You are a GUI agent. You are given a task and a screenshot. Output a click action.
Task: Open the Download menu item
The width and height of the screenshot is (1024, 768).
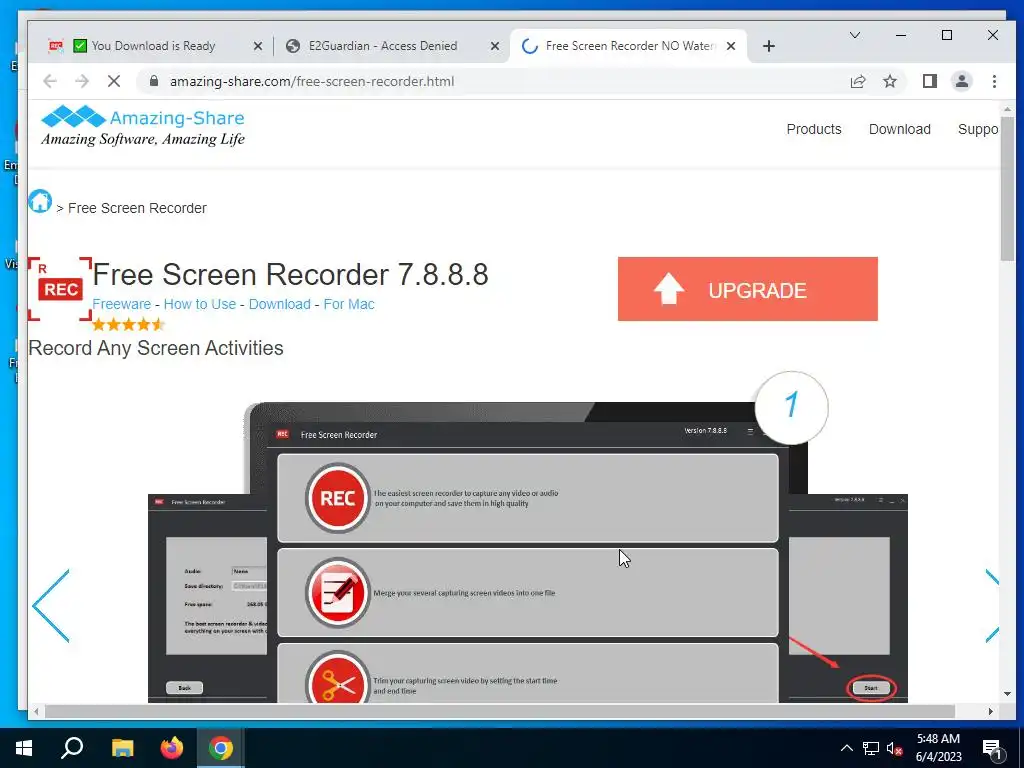[x=899, y=129]
